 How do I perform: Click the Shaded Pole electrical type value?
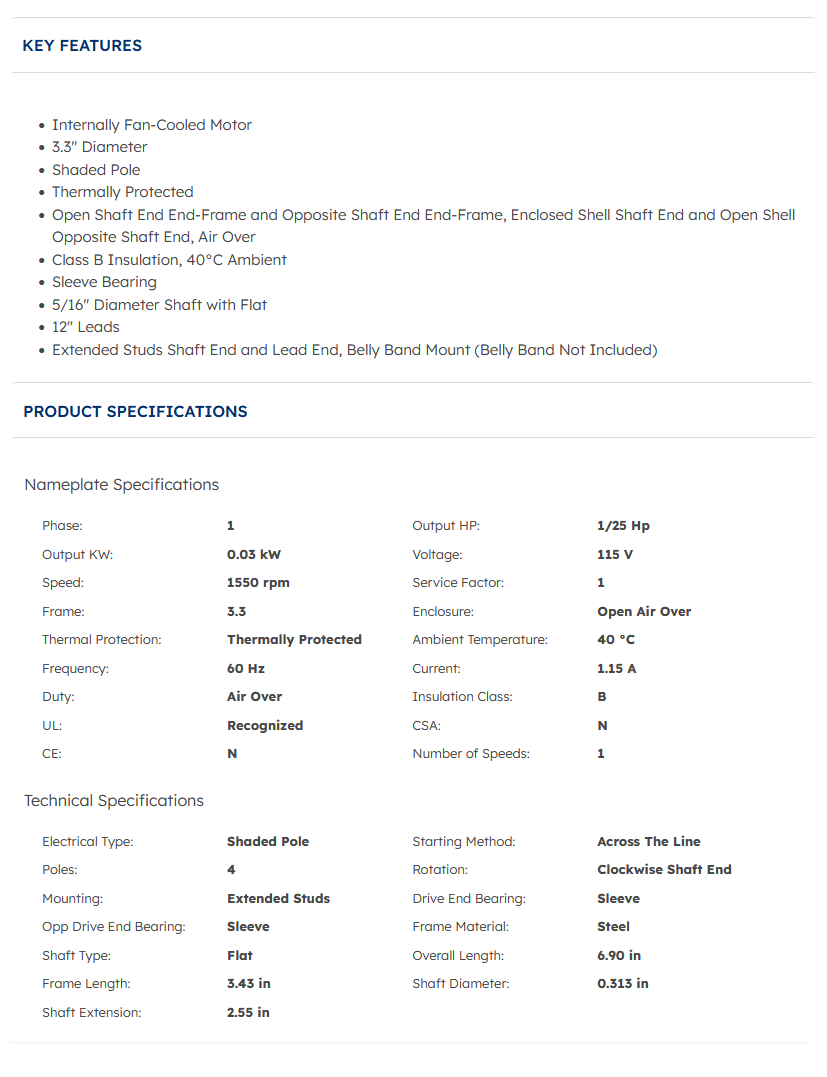(x=268, y=842)
